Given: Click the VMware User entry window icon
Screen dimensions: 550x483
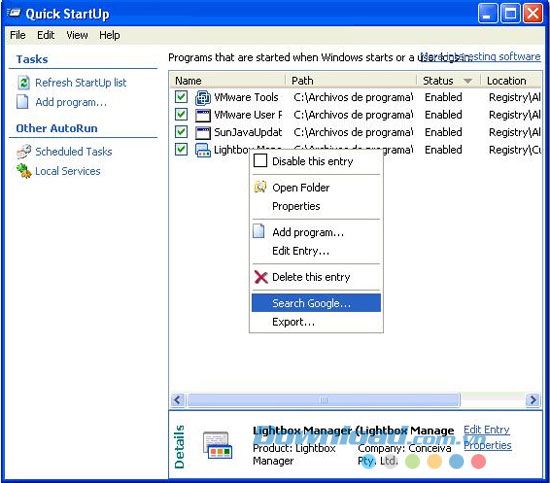Looking at the screenshot, I should [x=203, y=115].
